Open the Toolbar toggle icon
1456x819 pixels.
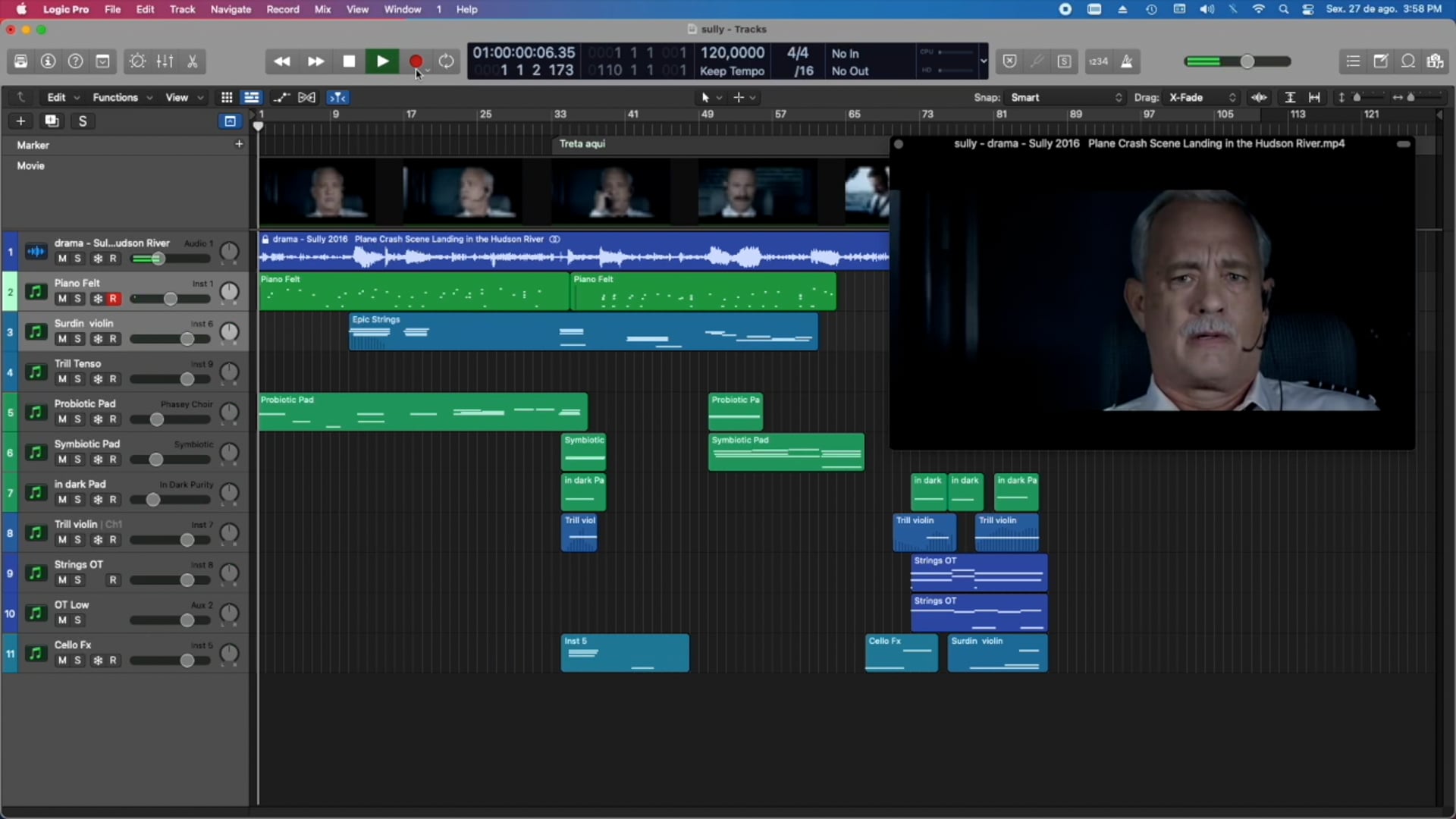coord(102,61)
